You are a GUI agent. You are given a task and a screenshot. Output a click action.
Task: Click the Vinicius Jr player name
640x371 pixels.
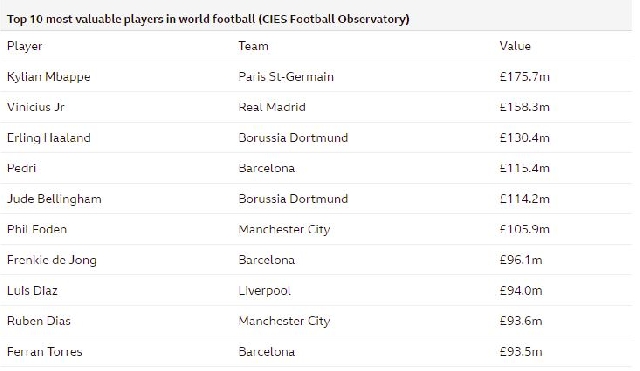pos(36,107)
